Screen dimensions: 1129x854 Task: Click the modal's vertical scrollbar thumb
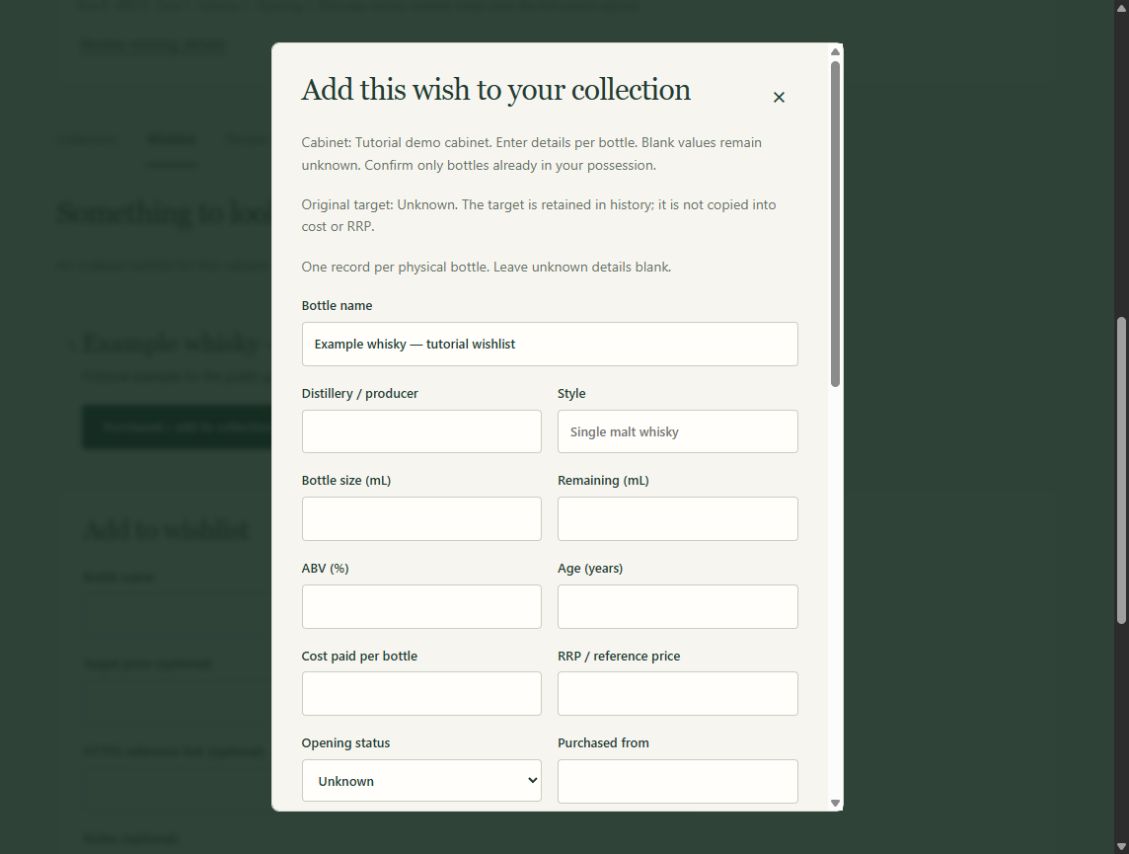[835, 224]
